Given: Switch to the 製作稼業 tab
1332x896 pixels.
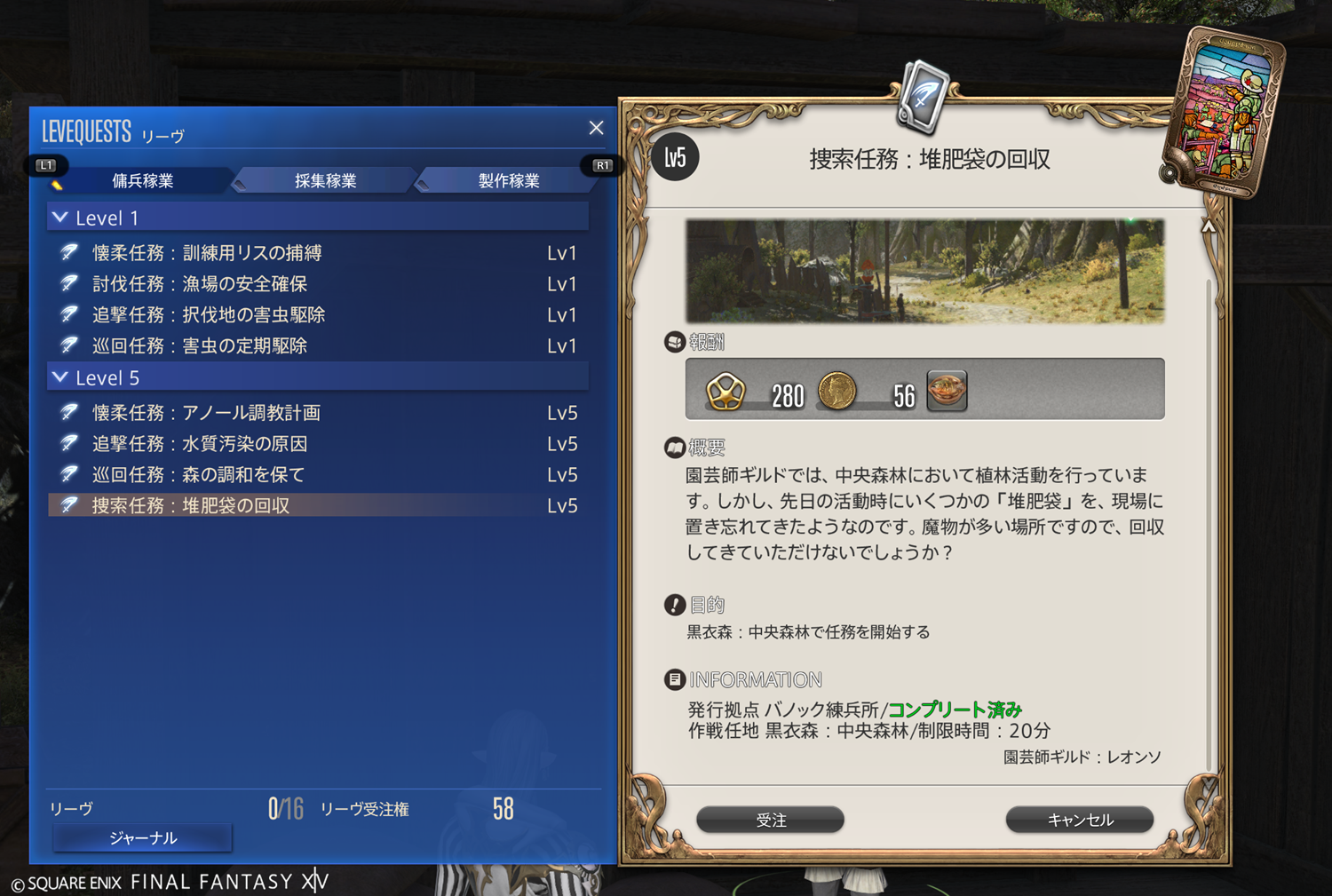Looking at the screenshot, I should pyautogui.click(x=508, y=180).
